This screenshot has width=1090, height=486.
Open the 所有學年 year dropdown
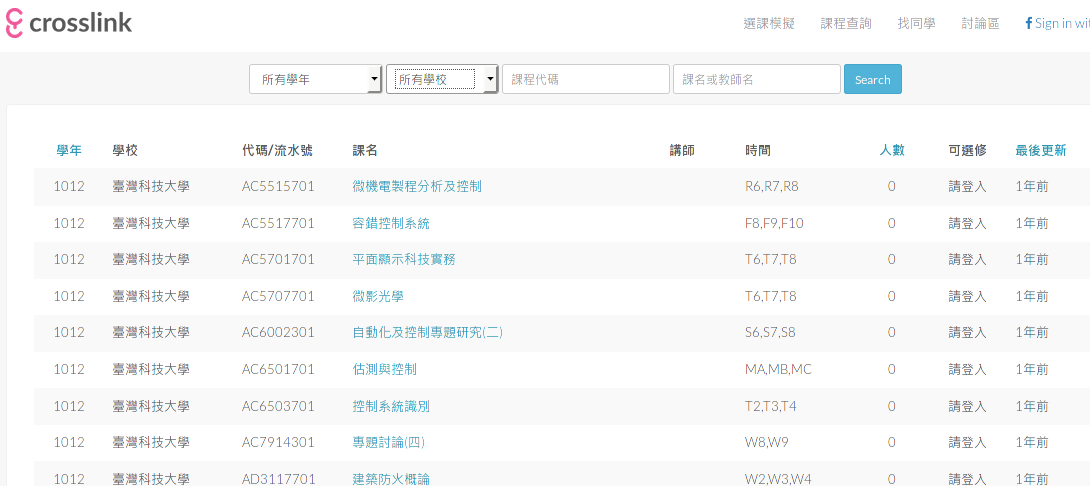316,79
